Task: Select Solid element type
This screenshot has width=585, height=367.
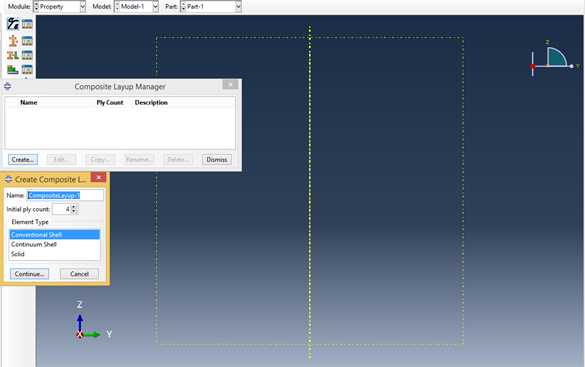Action: [55, 254]
